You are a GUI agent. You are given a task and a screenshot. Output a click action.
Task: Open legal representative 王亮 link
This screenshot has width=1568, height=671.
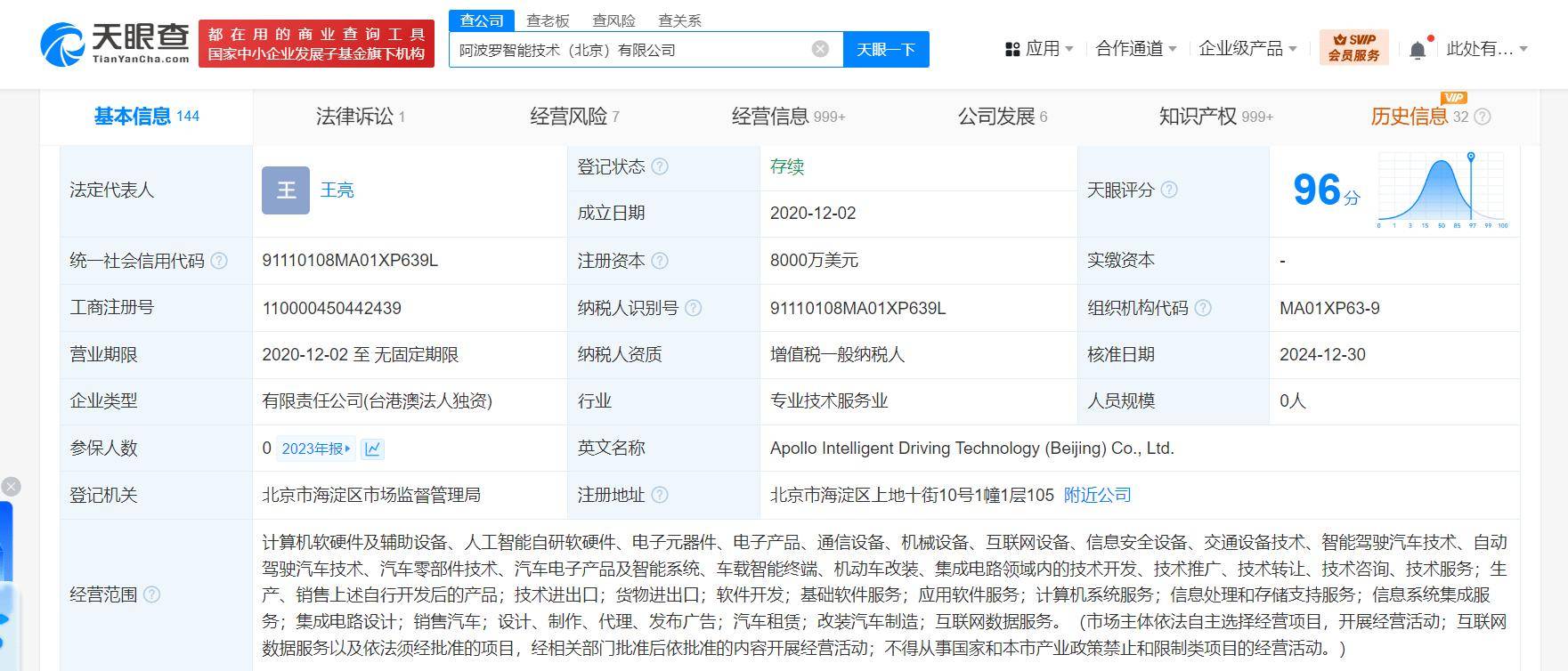(x=337, y=190)
